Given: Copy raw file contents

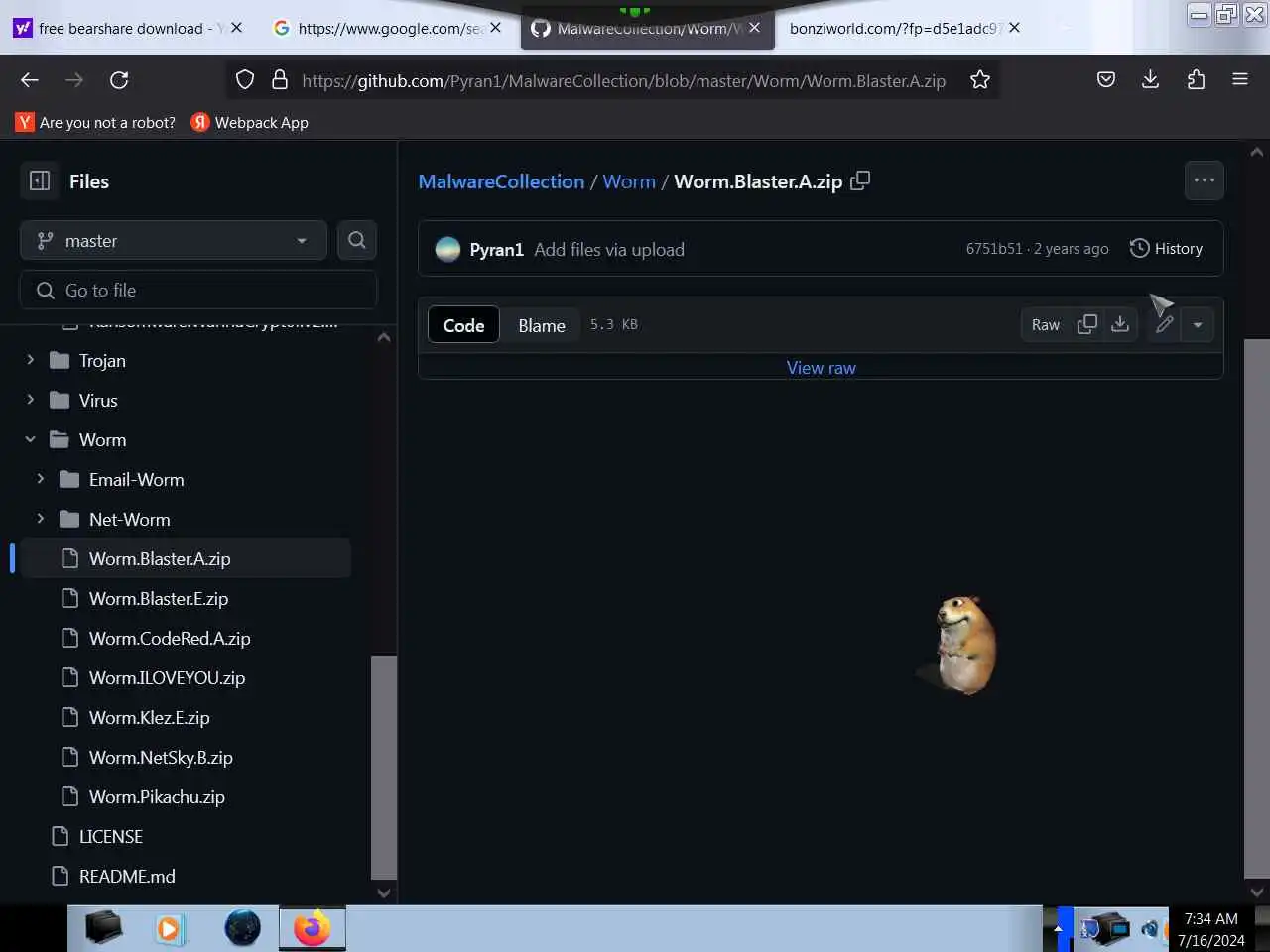Looking at the screenshot, I should coord(1087,324).
